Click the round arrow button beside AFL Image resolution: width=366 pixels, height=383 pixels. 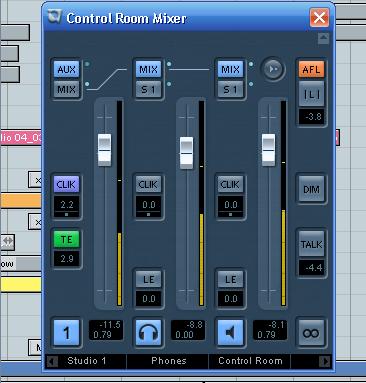(273, 69)
